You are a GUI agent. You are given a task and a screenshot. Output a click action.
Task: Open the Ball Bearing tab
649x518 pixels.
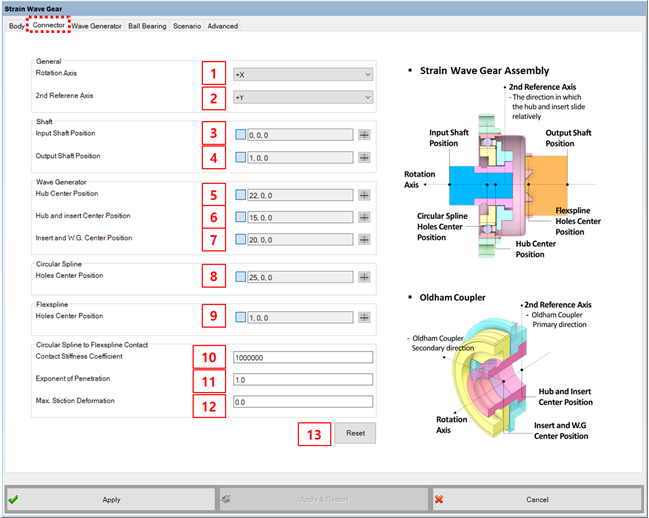coord(147,26)
